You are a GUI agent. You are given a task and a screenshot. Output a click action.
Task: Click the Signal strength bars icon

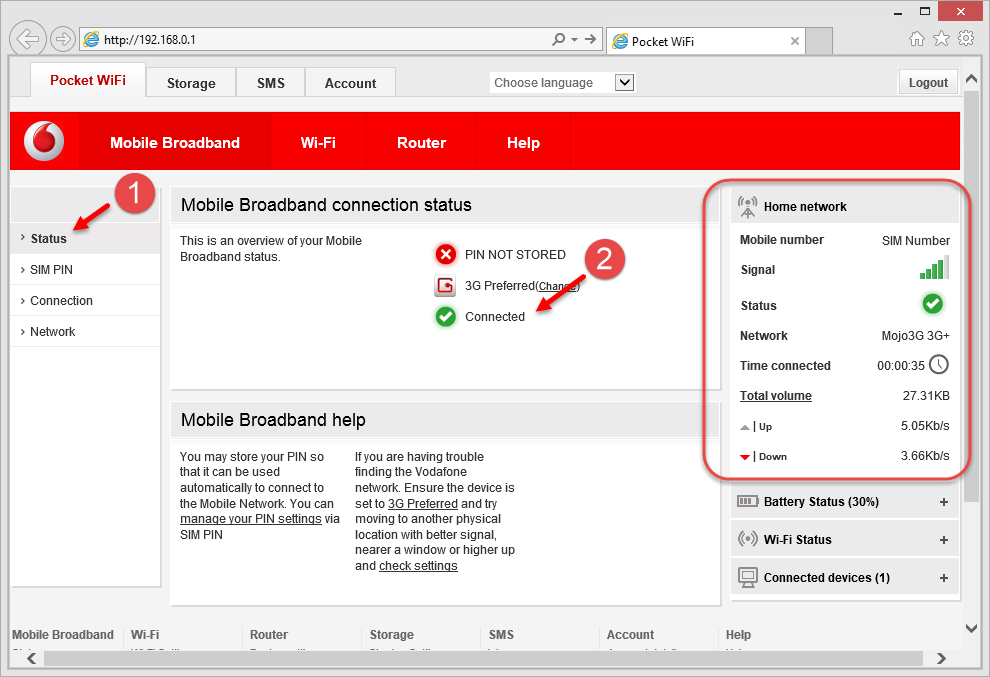tap(934, 268)
